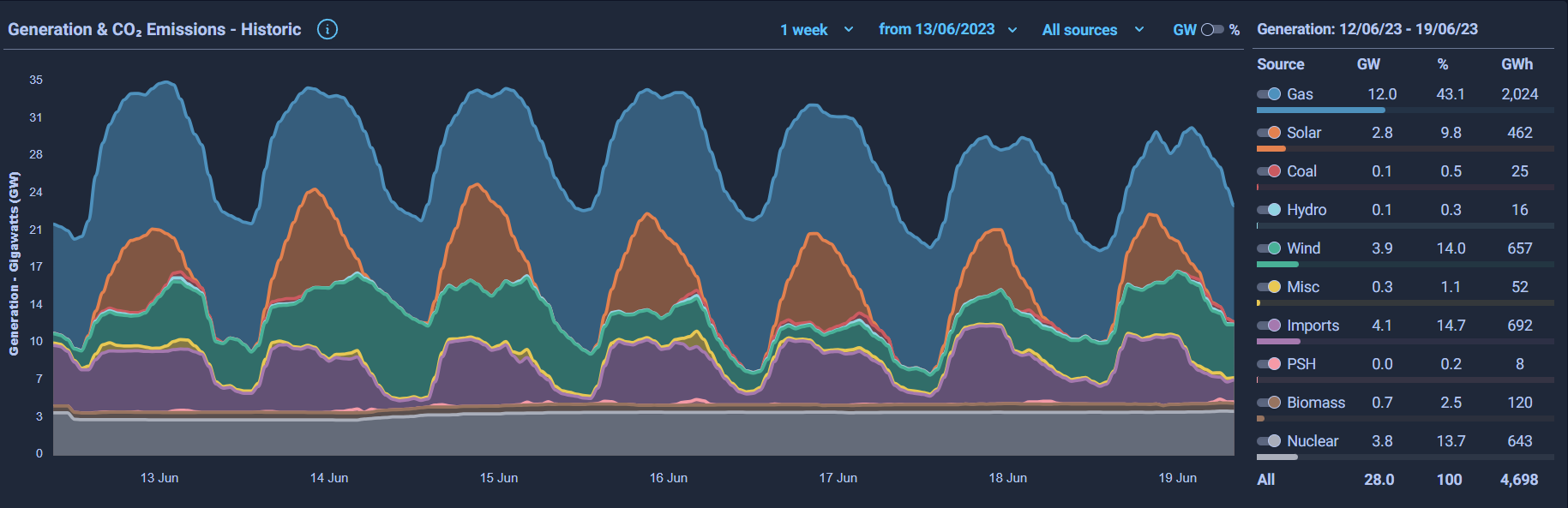Click the Source column header
The height and width of the screenshot is (508, 1568).
click(x=1280, y=64)
